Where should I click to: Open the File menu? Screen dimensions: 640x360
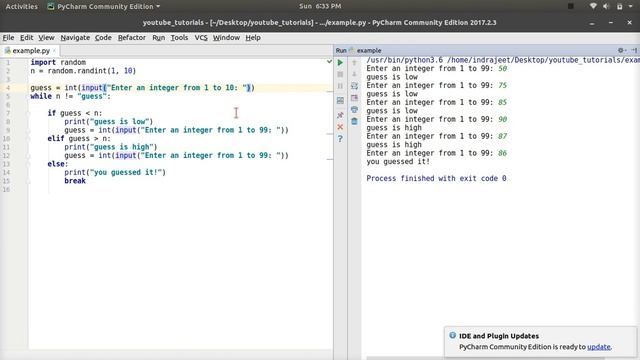tap(8, 38)
